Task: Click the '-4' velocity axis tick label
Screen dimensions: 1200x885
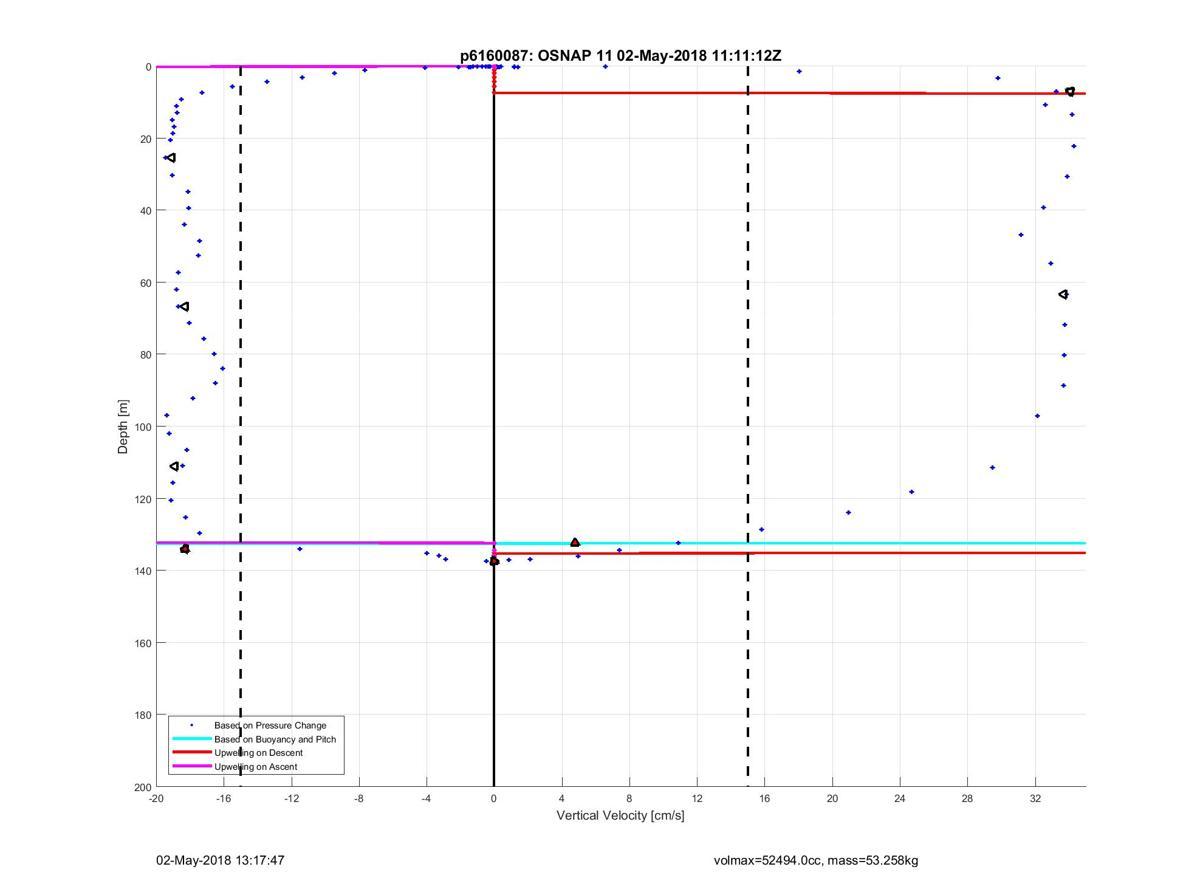Action: (x=427, y=799)
